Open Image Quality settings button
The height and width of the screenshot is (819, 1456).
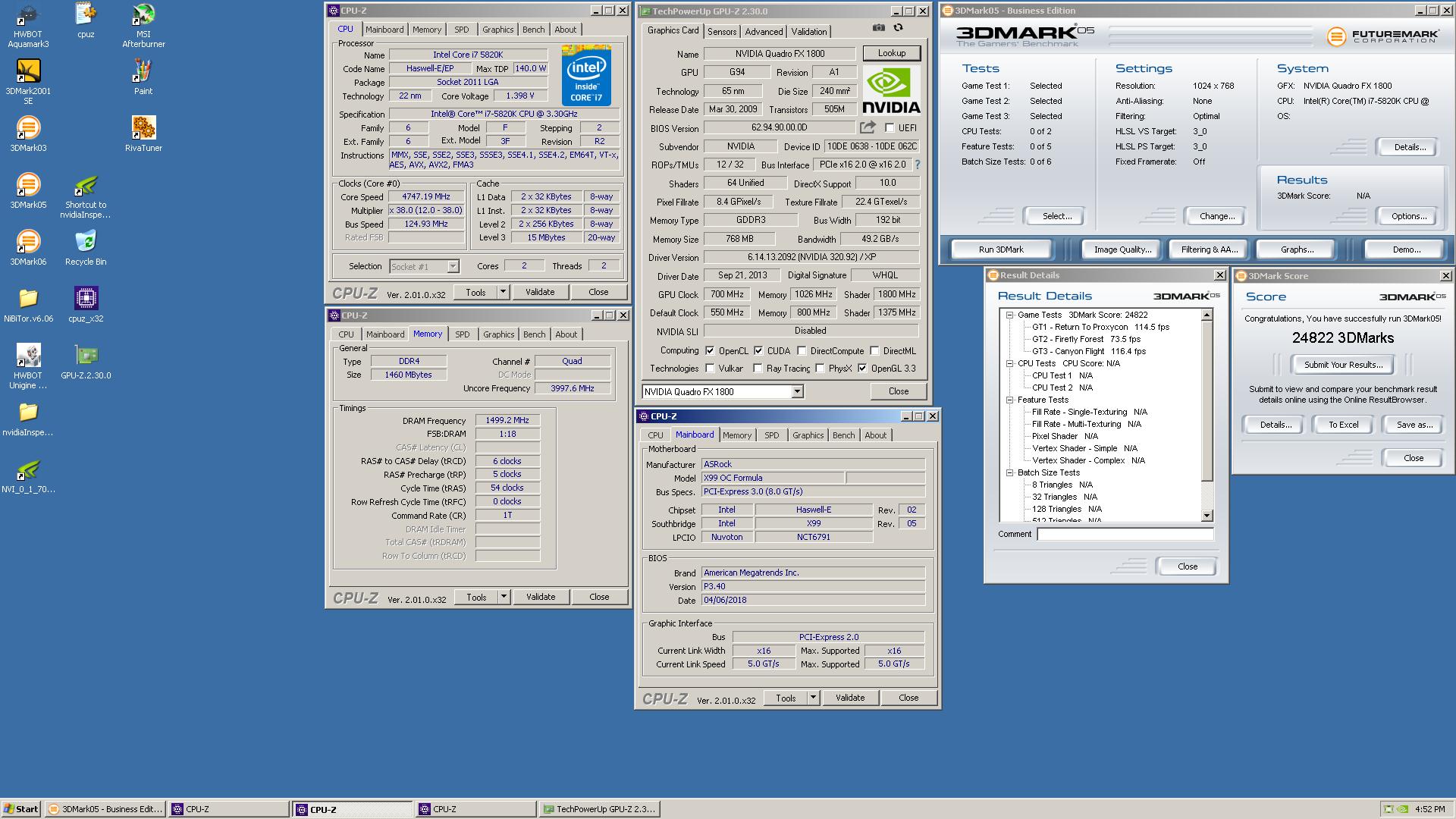click(1122, 249)
